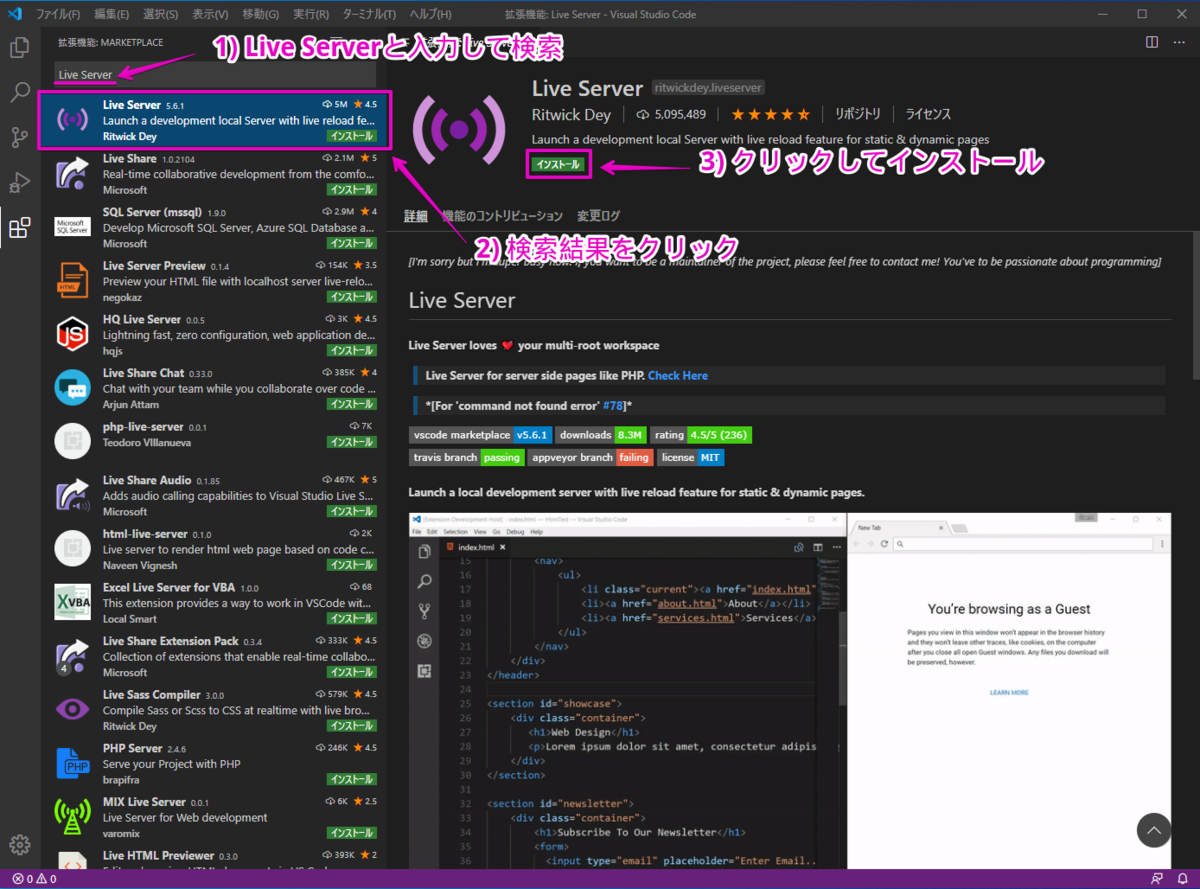Select the php-live-server list entry
Viewport: 1200px width, 889px height.
214,441
